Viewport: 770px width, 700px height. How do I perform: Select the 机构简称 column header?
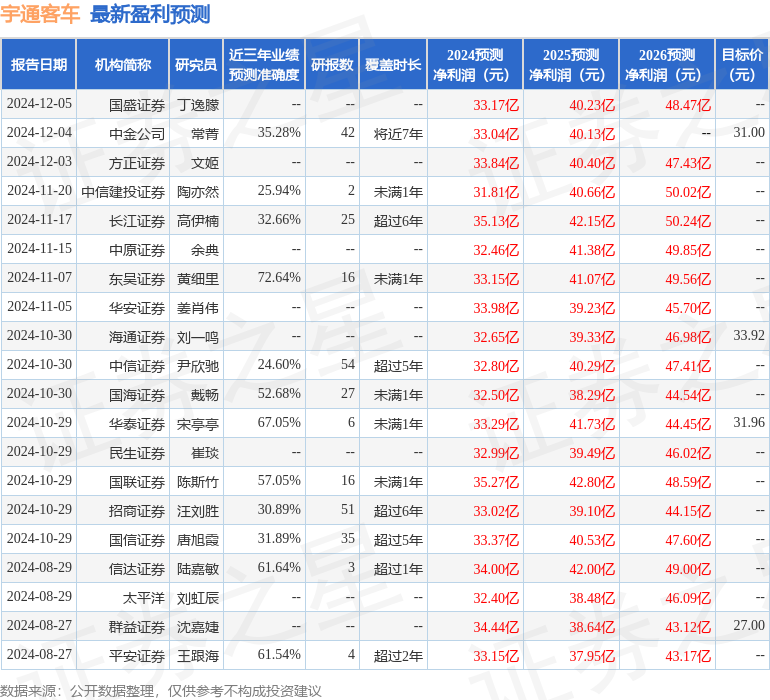pos(123,64)
